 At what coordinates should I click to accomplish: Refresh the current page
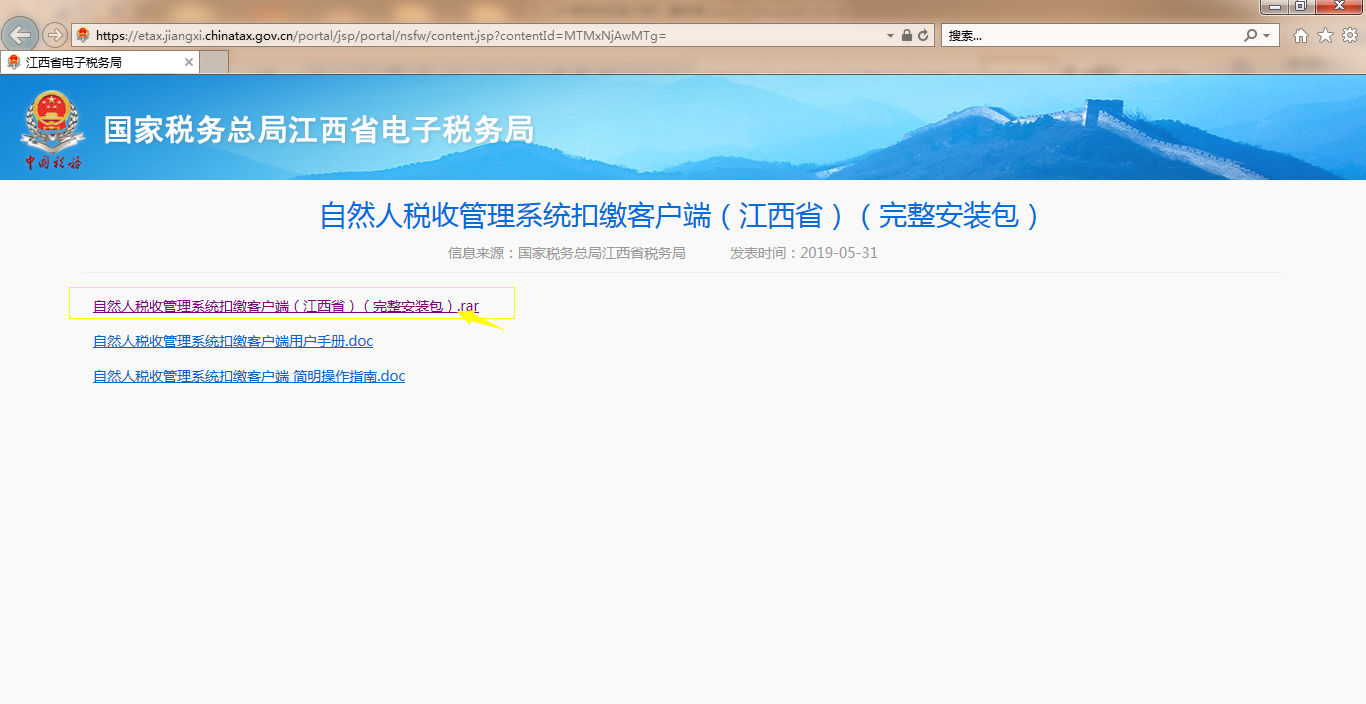coord(924,33)
